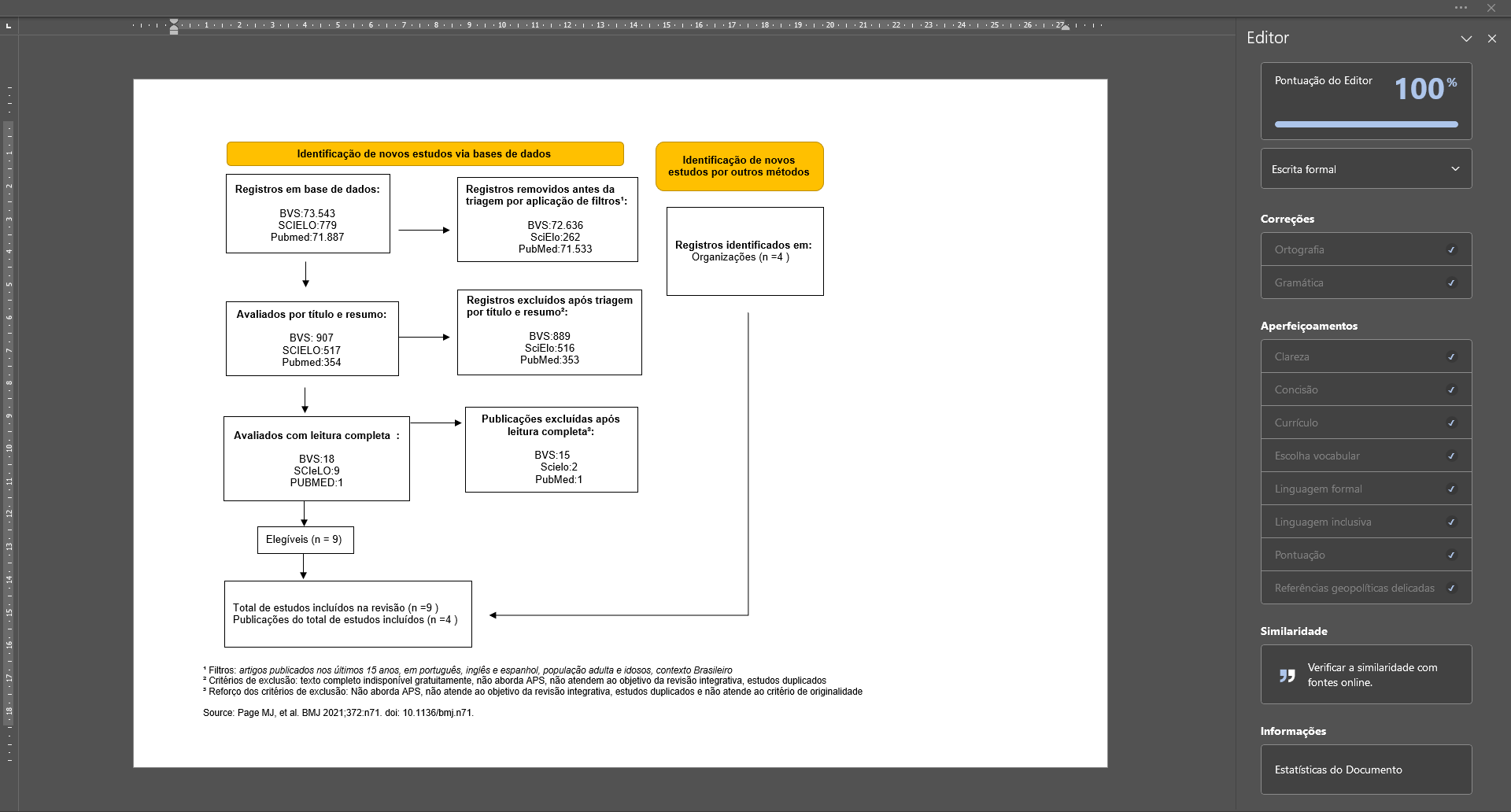1511x812 pixels.
Task: Click Referências geopolíticas delicadas checkmark
Action: (1451, 588)
